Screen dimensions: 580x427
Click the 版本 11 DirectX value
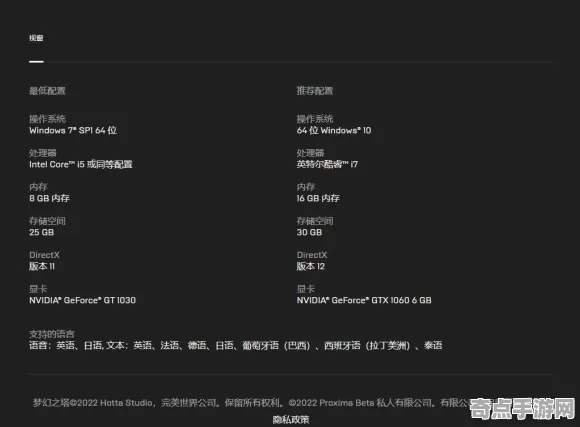pos(42,266)
